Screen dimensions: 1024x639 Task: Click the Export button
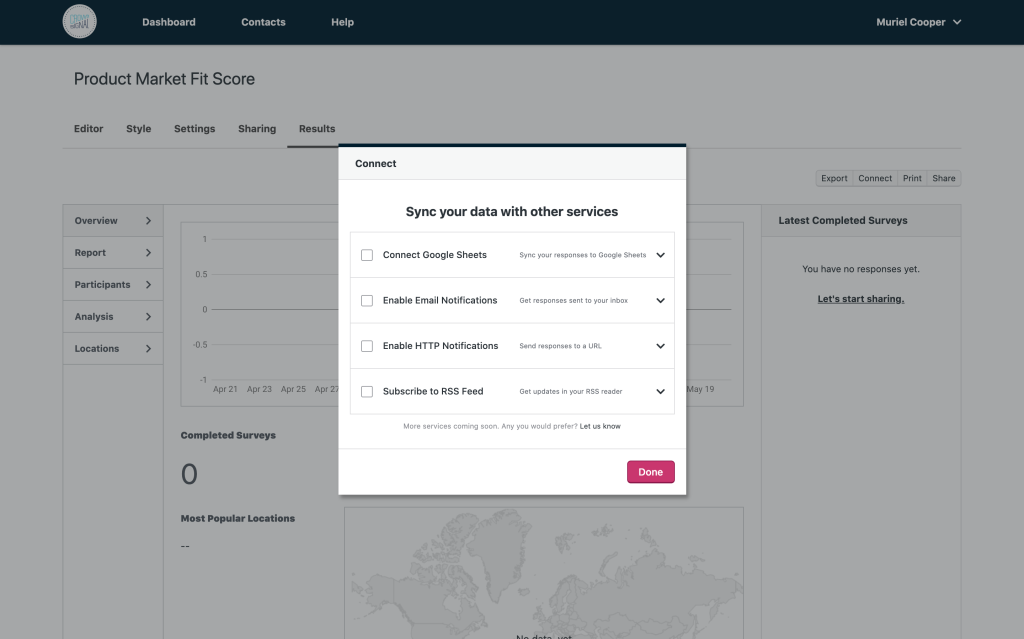pyautogui.click(x=834, y=178)
